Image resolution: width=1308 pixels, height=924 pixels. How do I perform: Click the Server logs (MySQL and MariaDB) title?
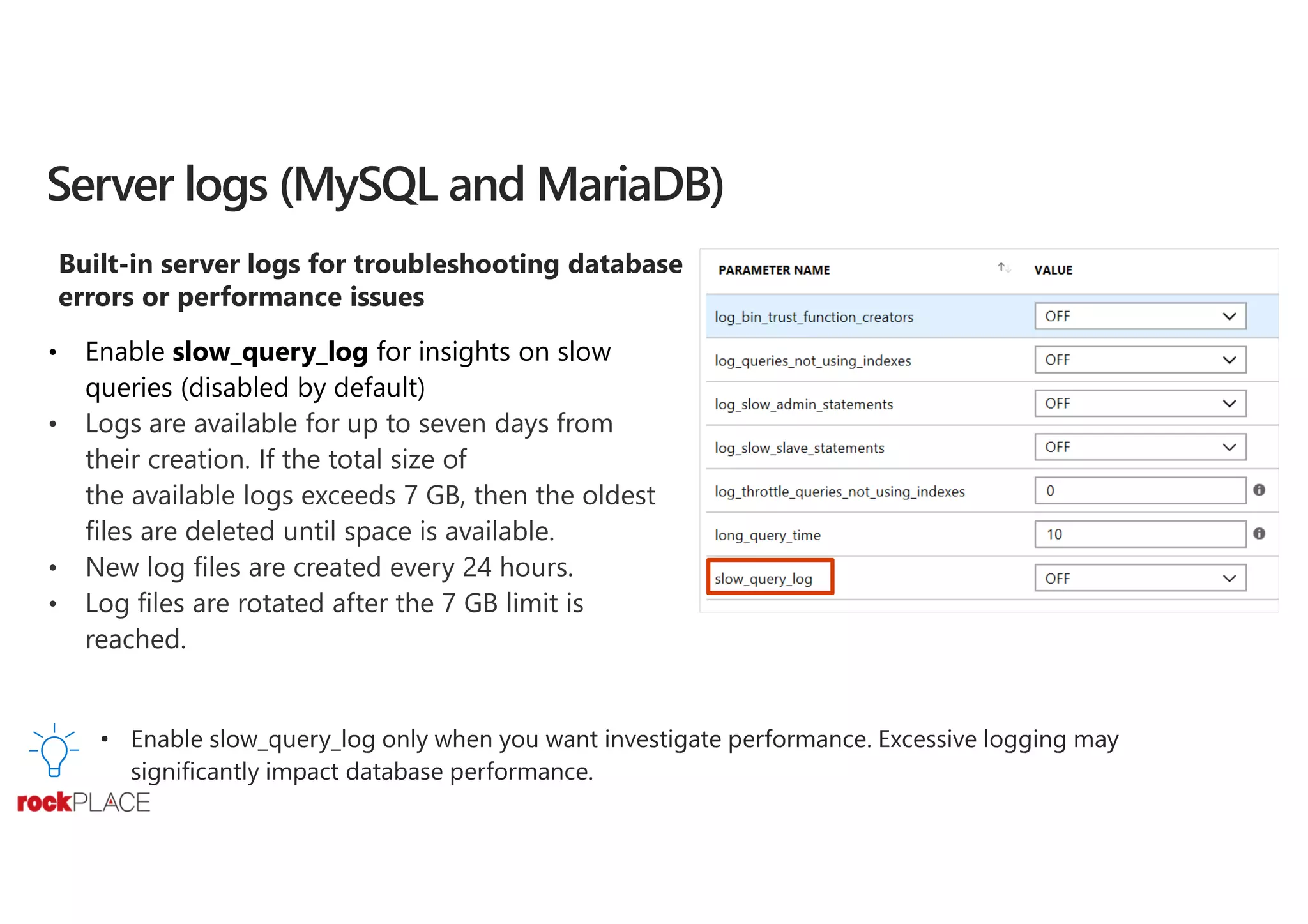pyautogui.click(x=385, y=185)
